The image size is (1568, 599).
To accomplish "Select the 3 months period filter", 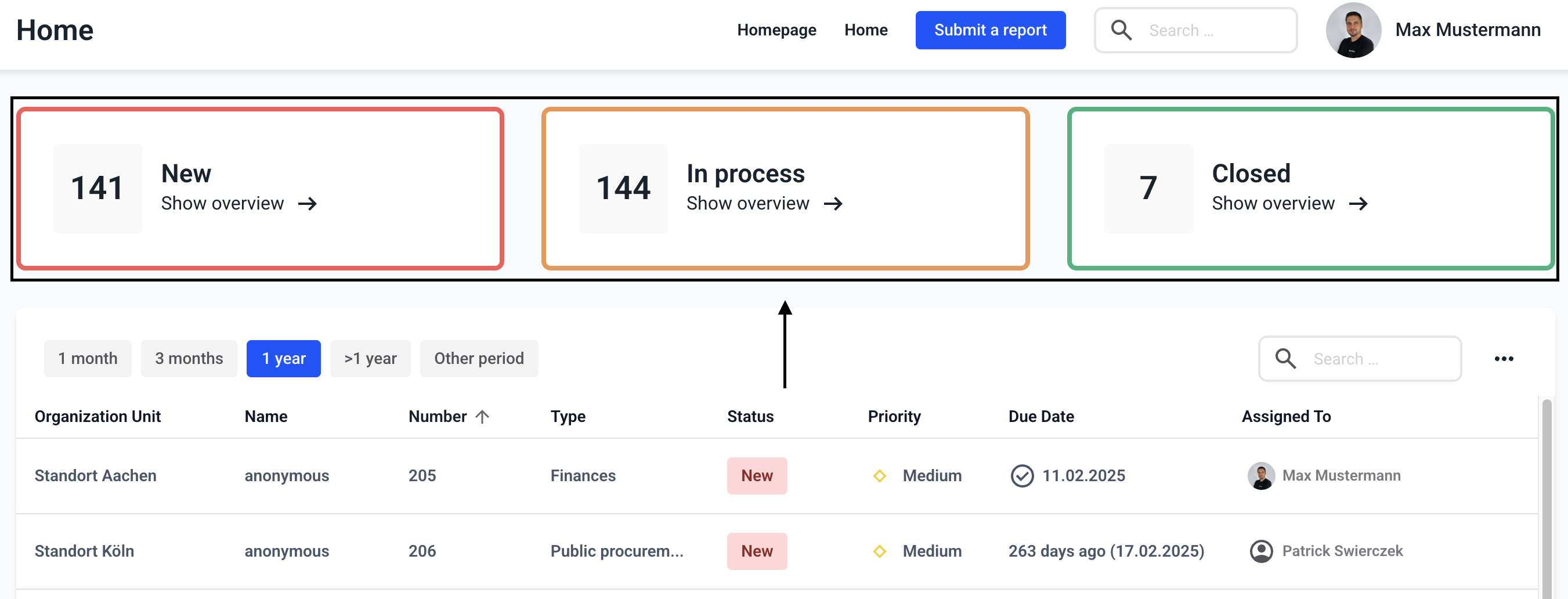I will tap(189, 359).
